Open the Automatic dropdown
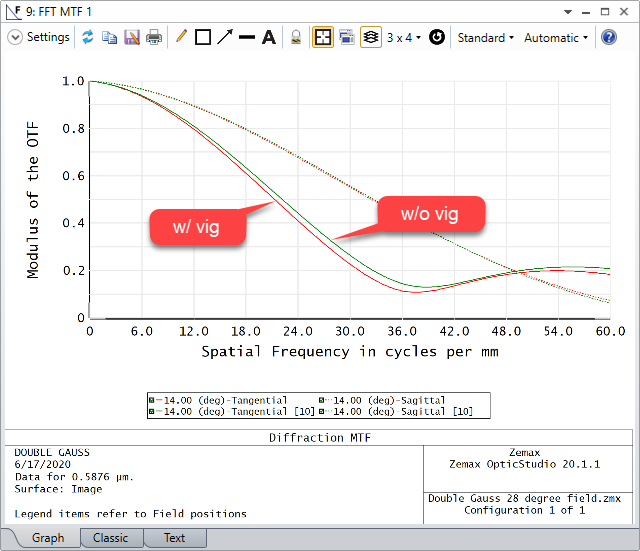The height and width of the screenshot is (551, 640). tap(556, 38)
